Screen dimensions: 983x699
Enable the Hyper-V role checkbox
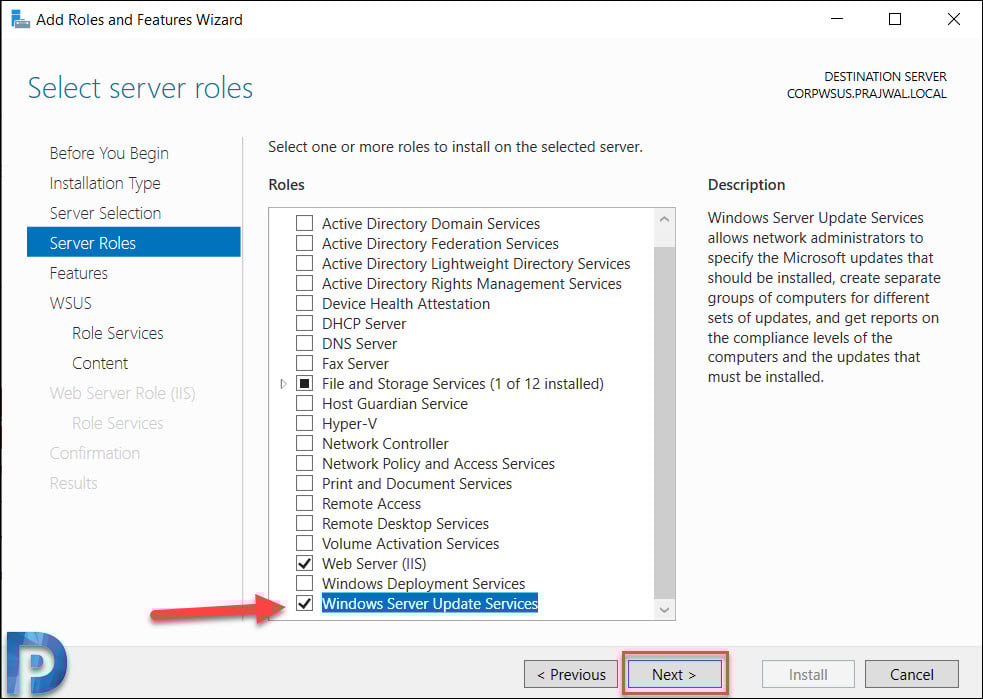pyautogui.click(x=305, y=423)
